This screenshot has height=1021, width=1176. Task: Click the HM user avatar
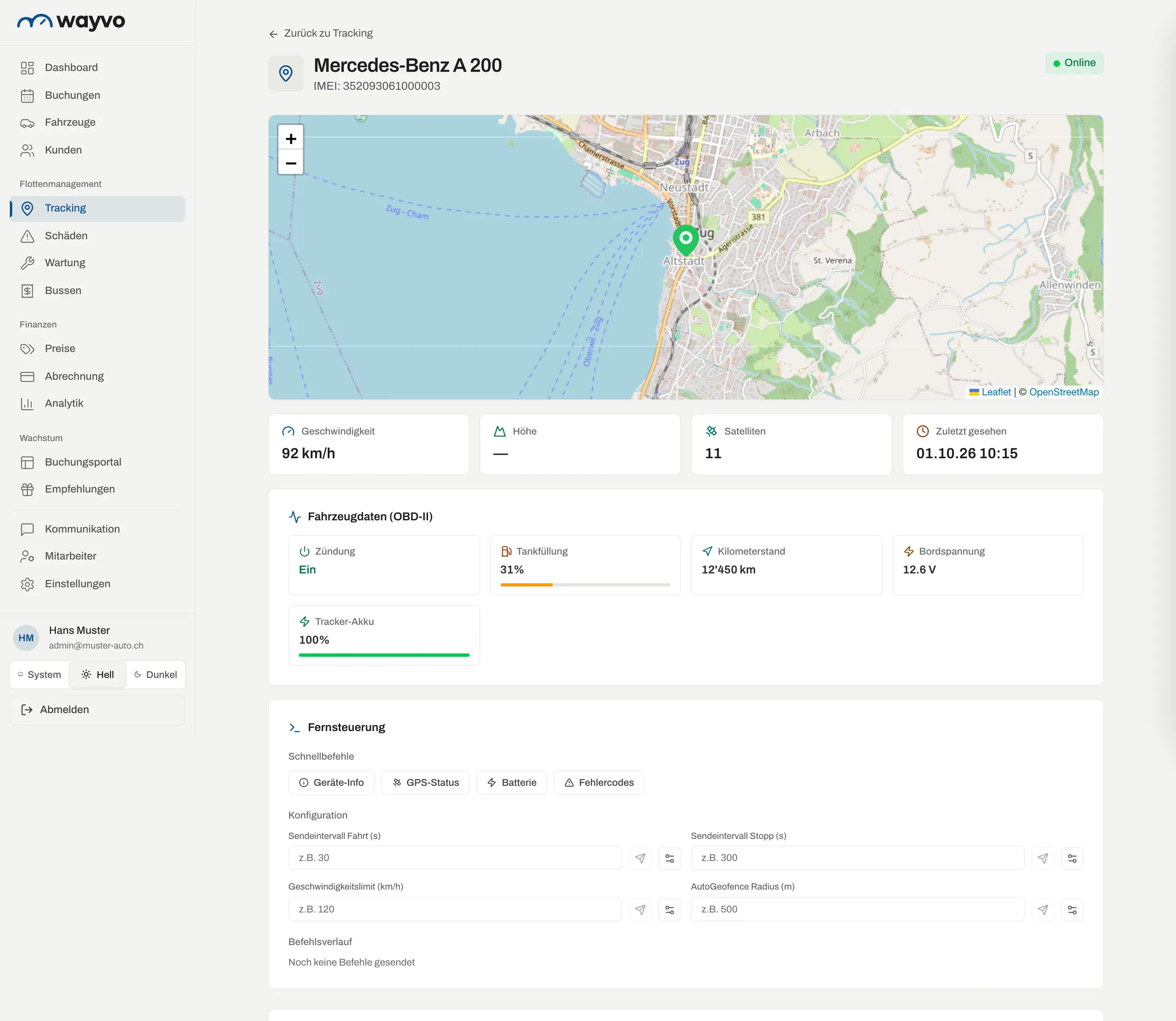(26, 638)
